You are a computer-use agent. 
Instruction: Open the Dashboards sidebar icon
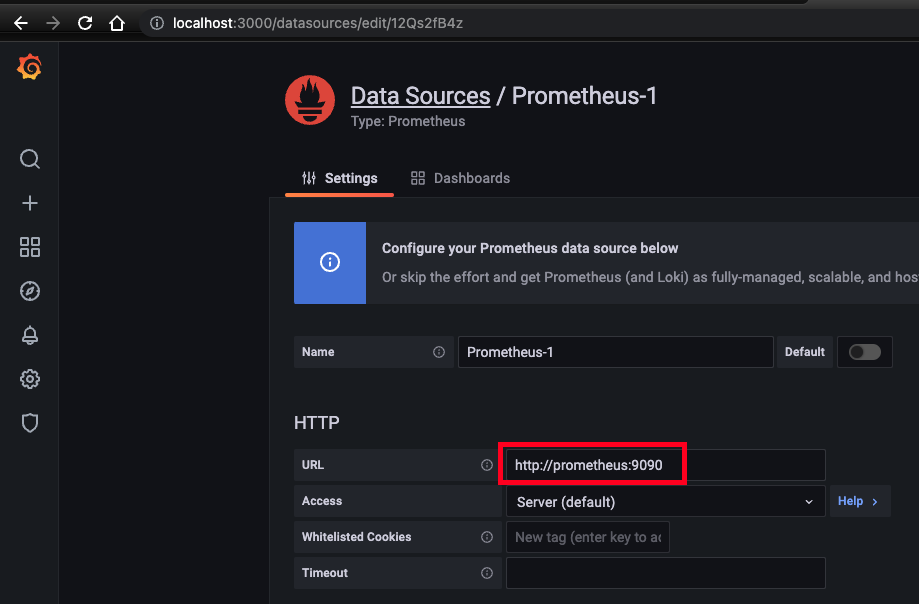tap(29, 247)
